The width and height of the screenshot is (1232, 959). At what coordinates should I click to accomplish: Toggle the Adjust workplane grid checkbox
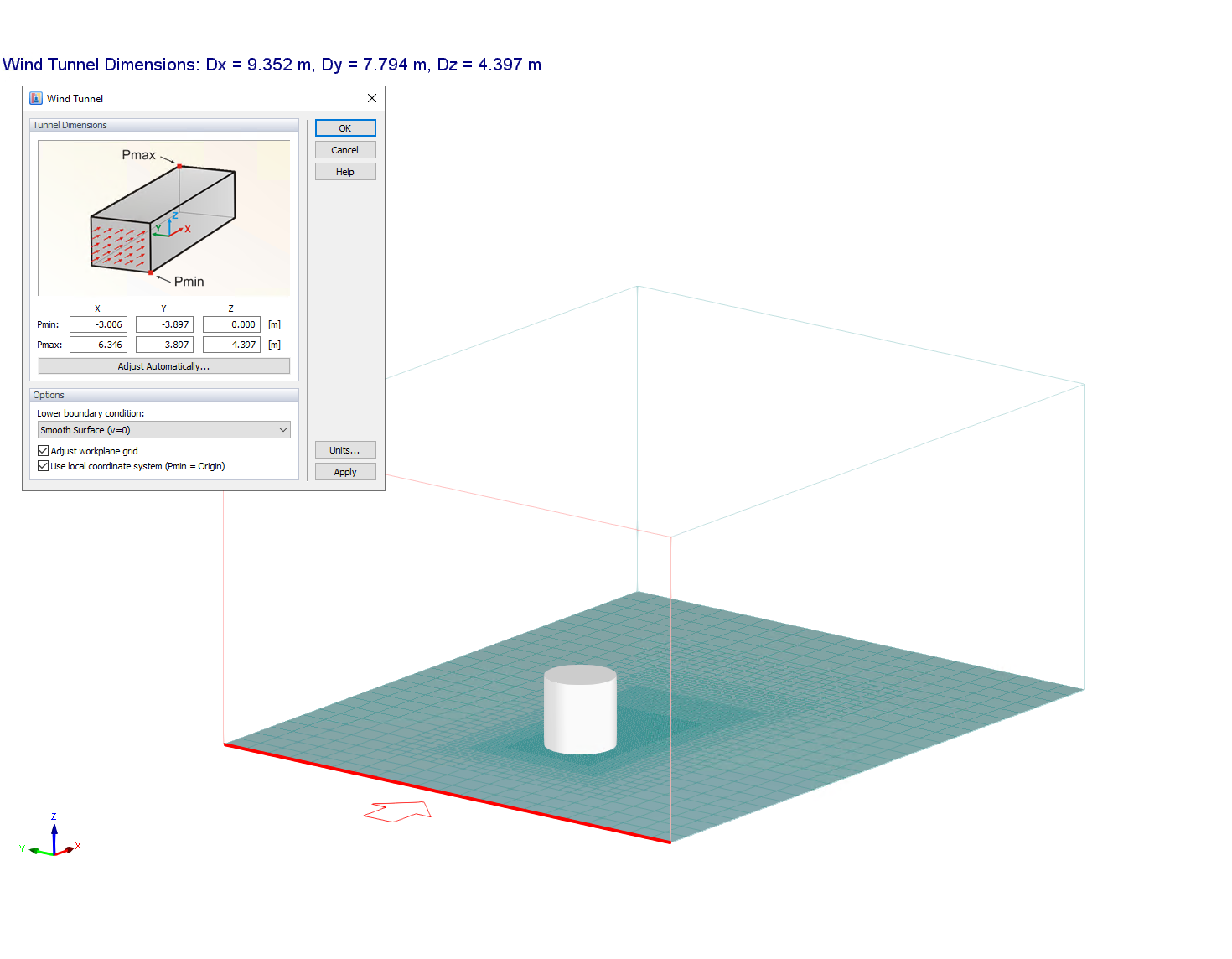(43, 450)
